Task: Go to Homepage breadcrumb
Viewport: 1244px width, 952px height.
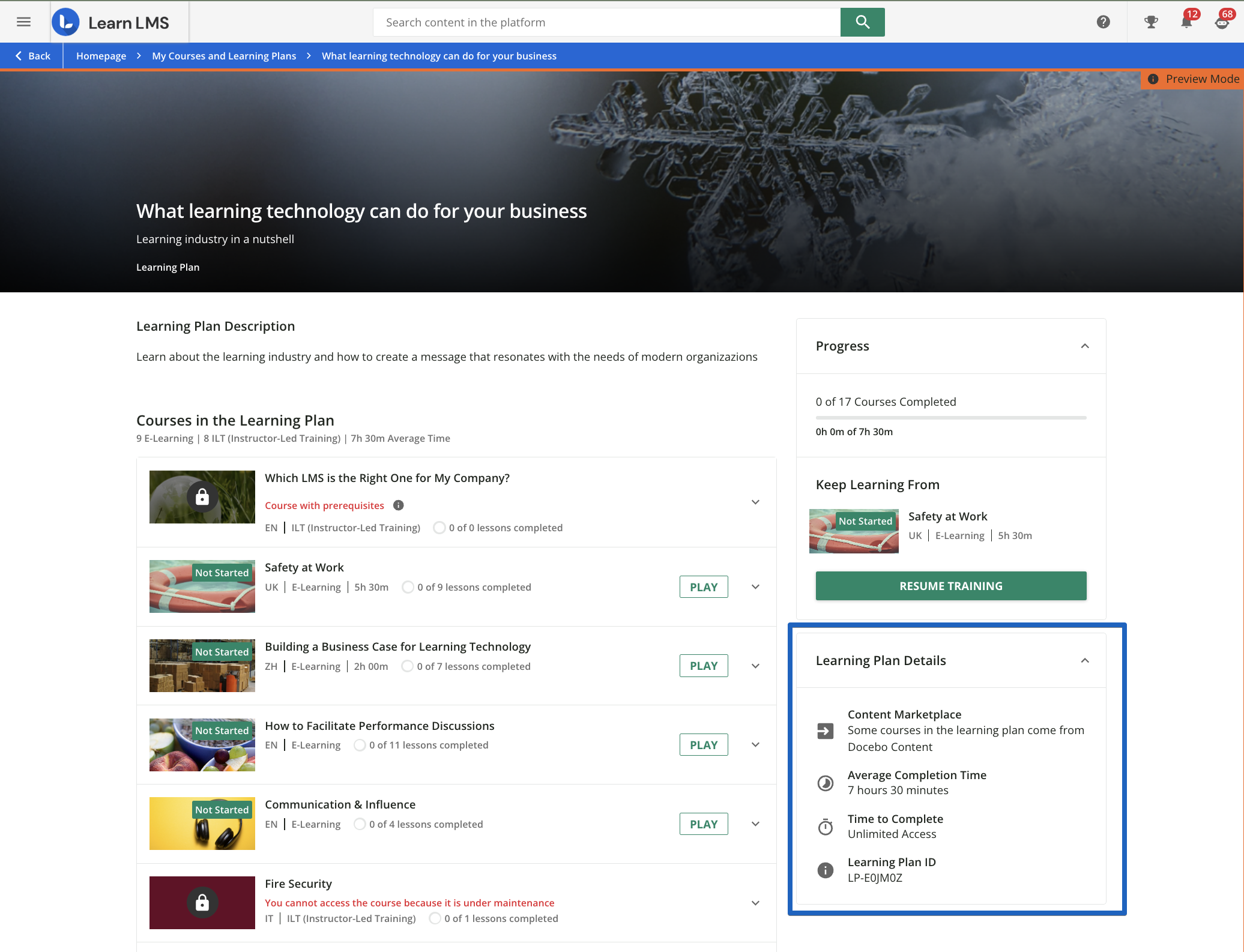Action: [101, 56]
